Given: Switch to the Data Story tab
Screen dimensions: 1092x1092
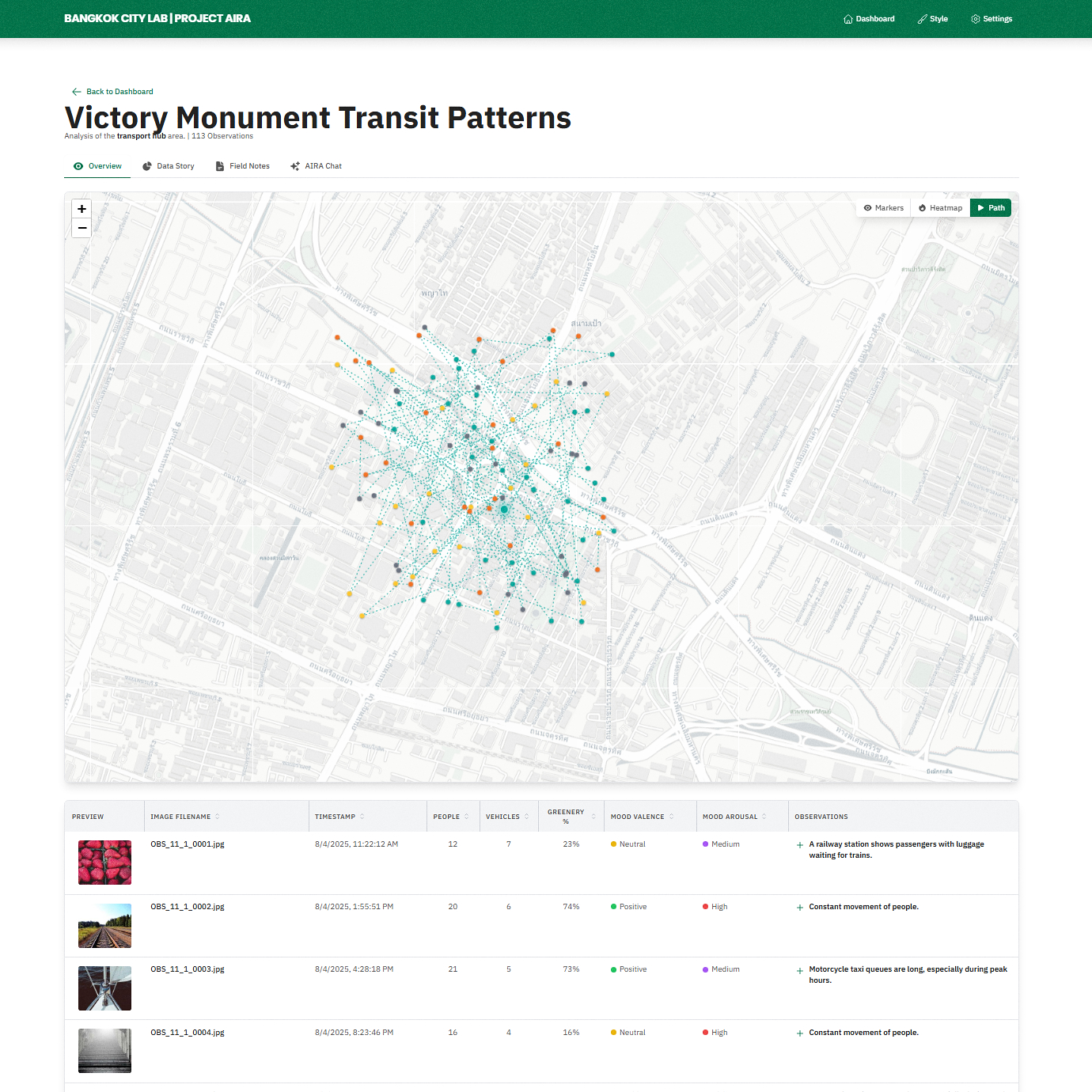Looking at the screenshot, I should click(x=168, y=166).
